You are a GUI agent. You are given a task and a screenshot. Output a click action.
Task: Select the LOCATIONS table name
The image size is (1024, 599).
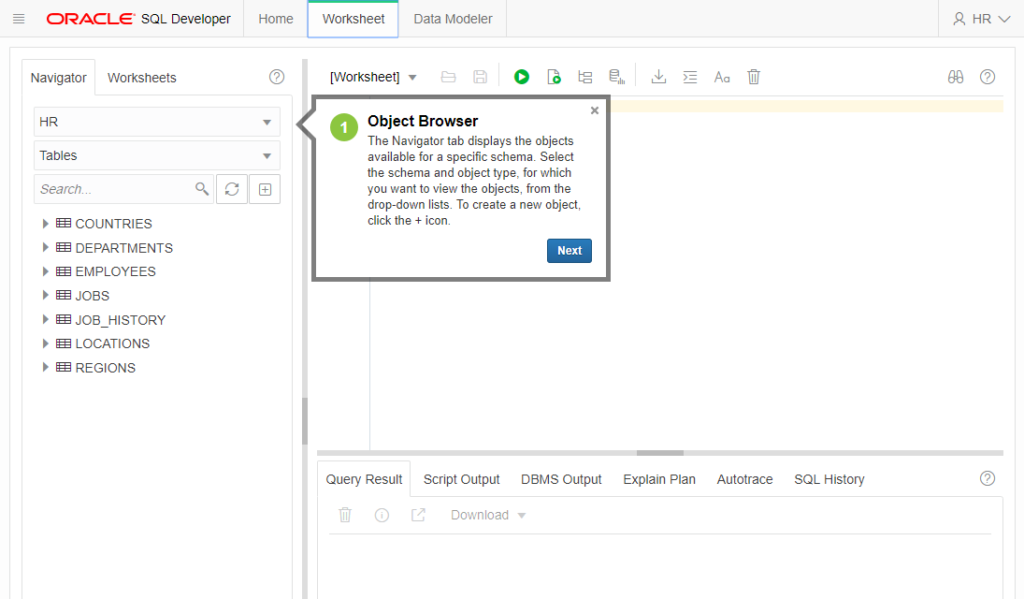click(x=112, y=344)
